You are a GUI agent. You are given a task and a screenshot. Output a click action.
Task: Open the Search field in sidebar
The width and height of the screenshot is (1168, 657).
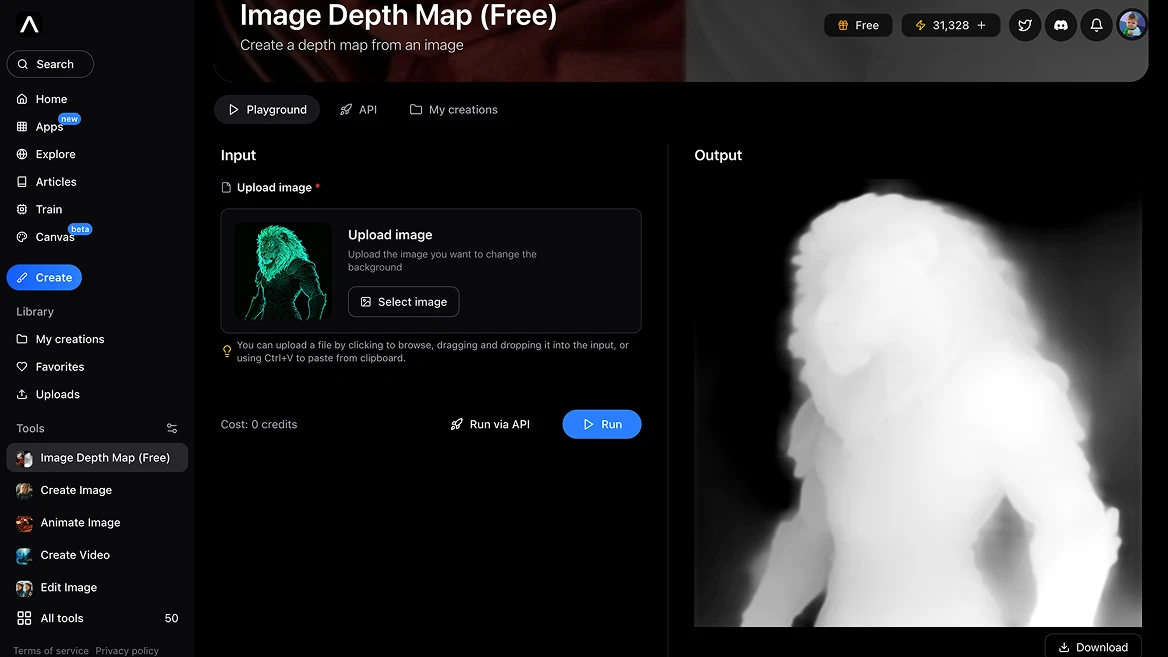pos(50,64)
